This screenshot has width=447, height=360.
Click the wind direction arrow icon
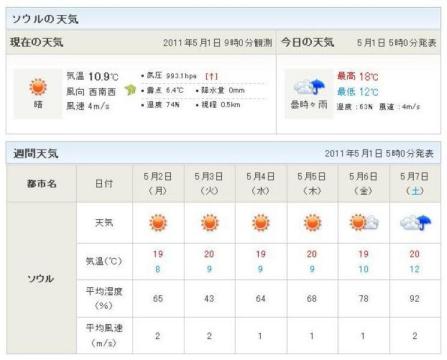[x=130, y=89]
